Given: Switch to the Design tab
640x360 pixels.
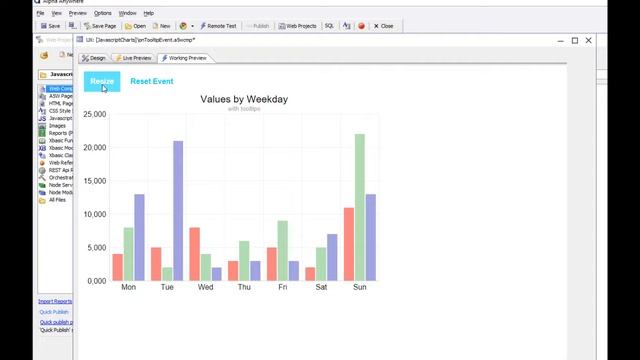Looking at the screenshot, I should point(94,58).
